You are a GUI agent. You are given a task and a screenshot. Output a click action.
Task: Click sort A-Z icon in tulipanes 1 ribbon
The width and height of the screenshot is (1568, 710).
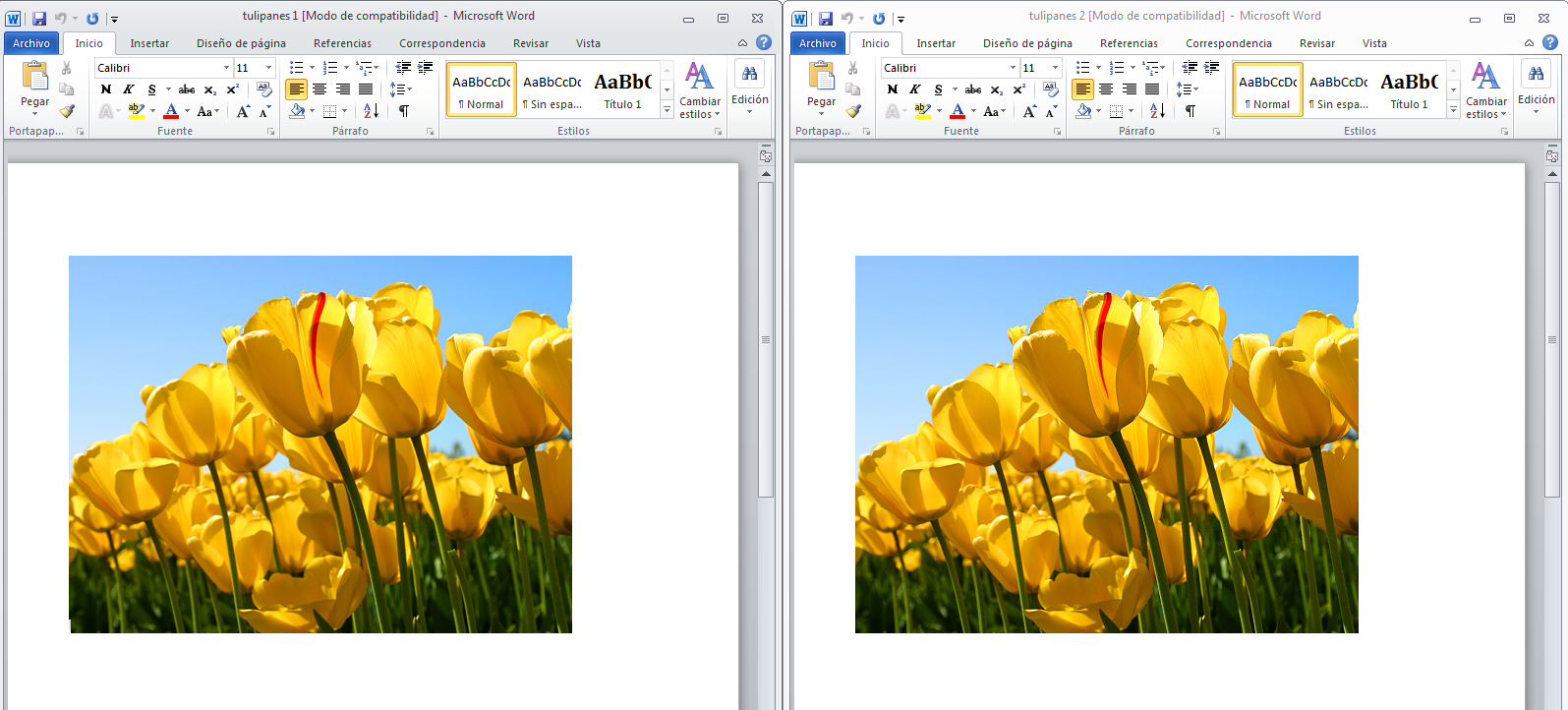coord(370,111)
